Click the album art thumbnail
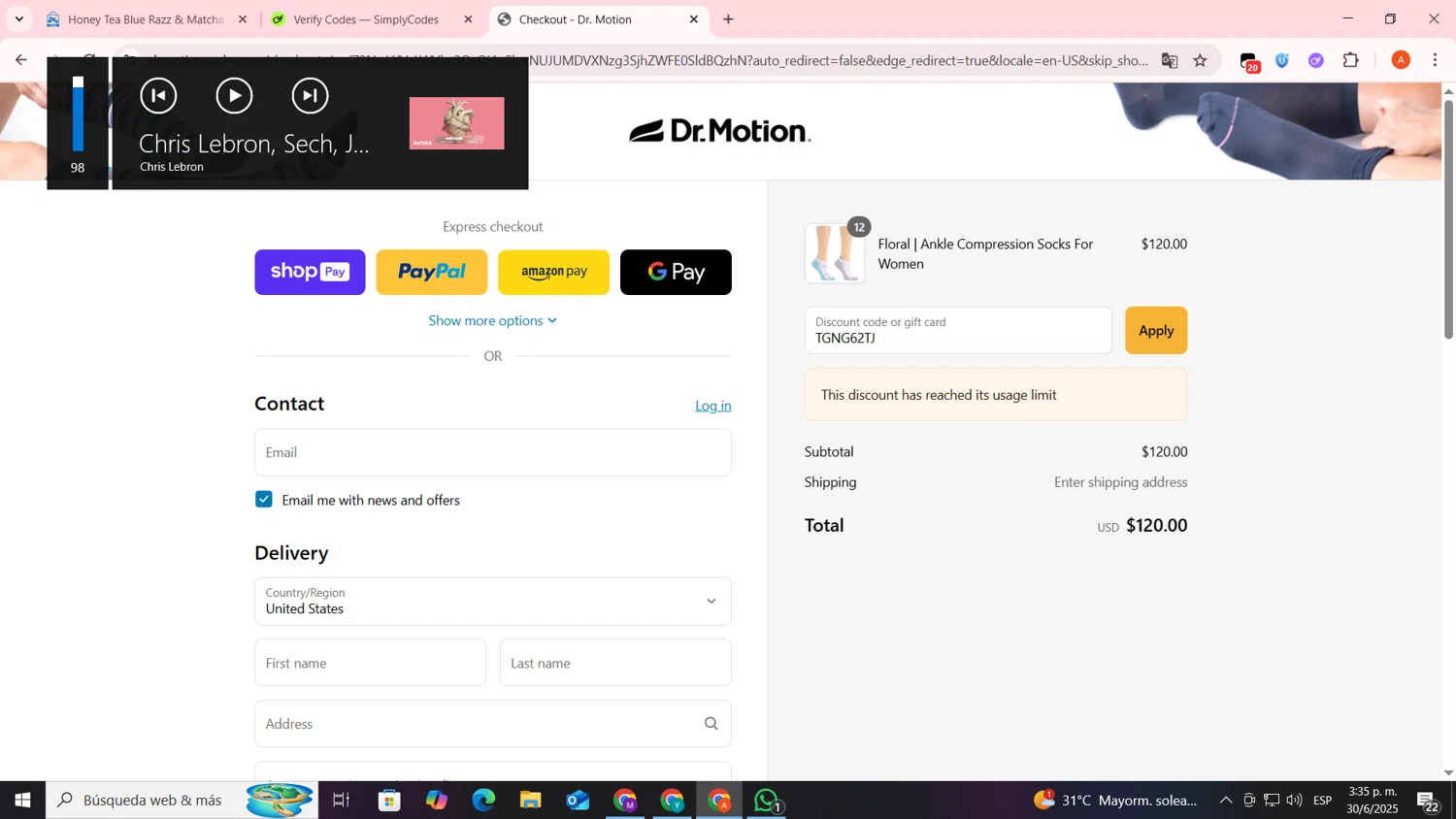The width and height of the screenshot is (1456, 819). tap(456, 123)
